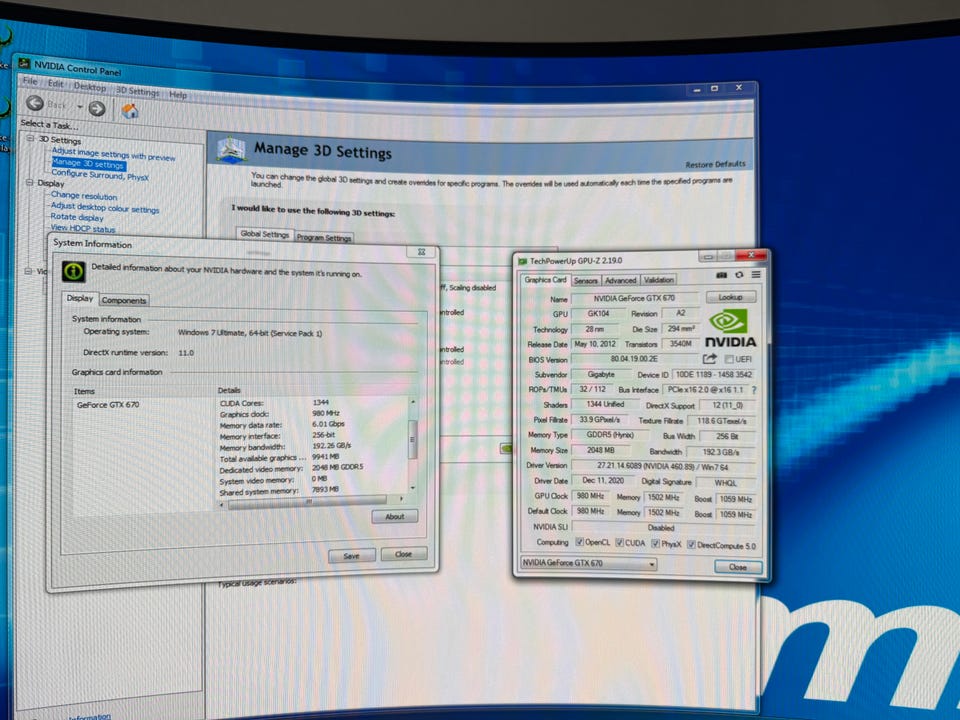Click the BIOS version share/export icon

(710, 359)
